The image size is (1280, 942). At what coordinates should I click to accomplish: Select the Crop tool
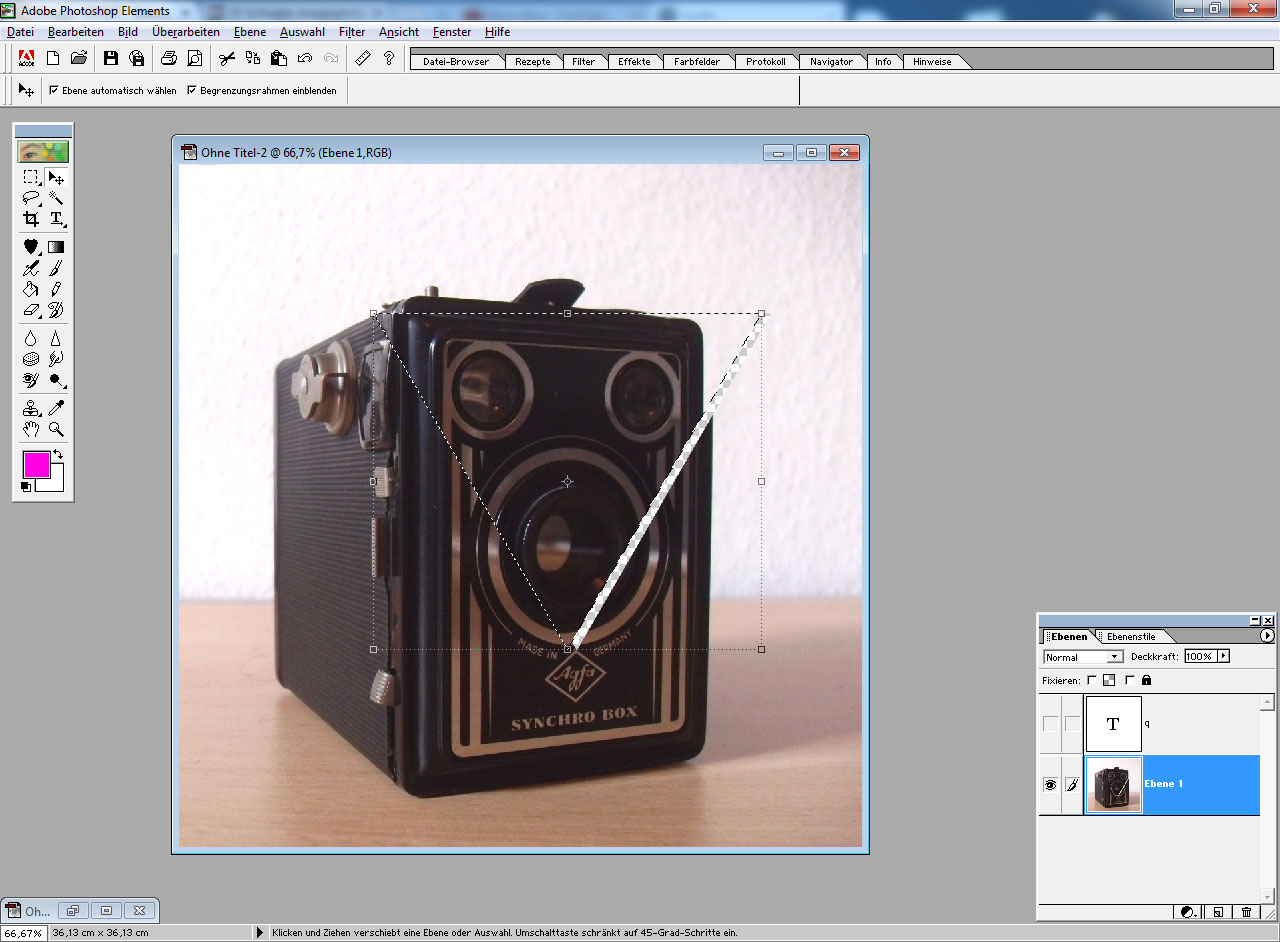(31, 219)
